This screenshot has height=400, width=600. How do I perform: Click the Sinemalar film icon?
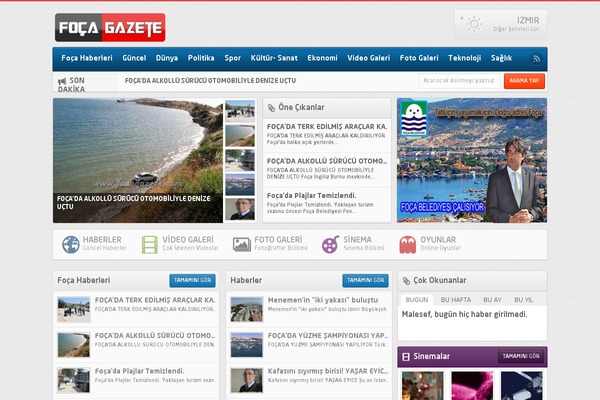point(406,357)
